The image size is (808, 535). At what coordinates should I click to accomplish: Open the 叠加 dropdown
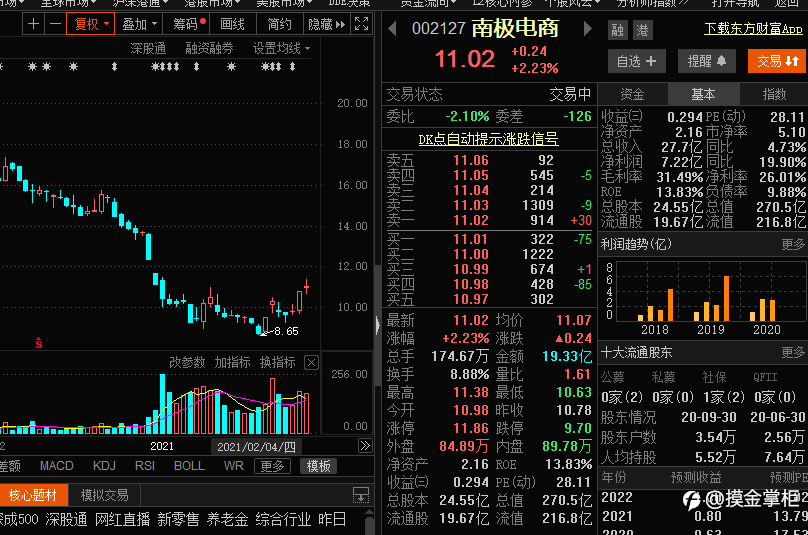[x=139, y=24]
